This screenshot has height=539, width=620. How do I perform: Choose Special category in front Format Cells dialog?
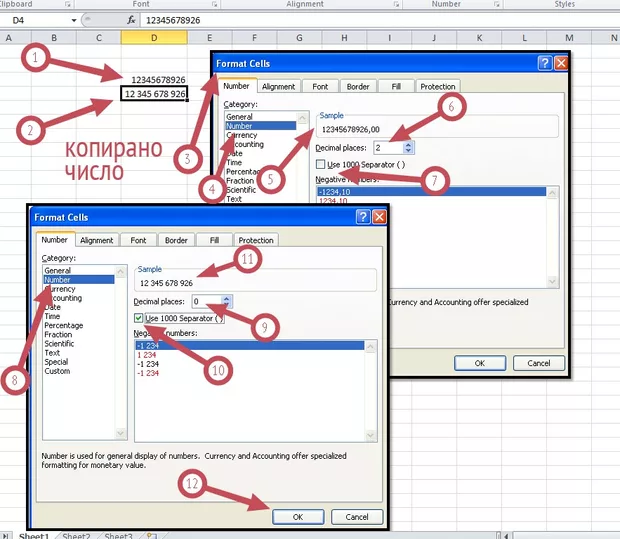pos(56,361)
